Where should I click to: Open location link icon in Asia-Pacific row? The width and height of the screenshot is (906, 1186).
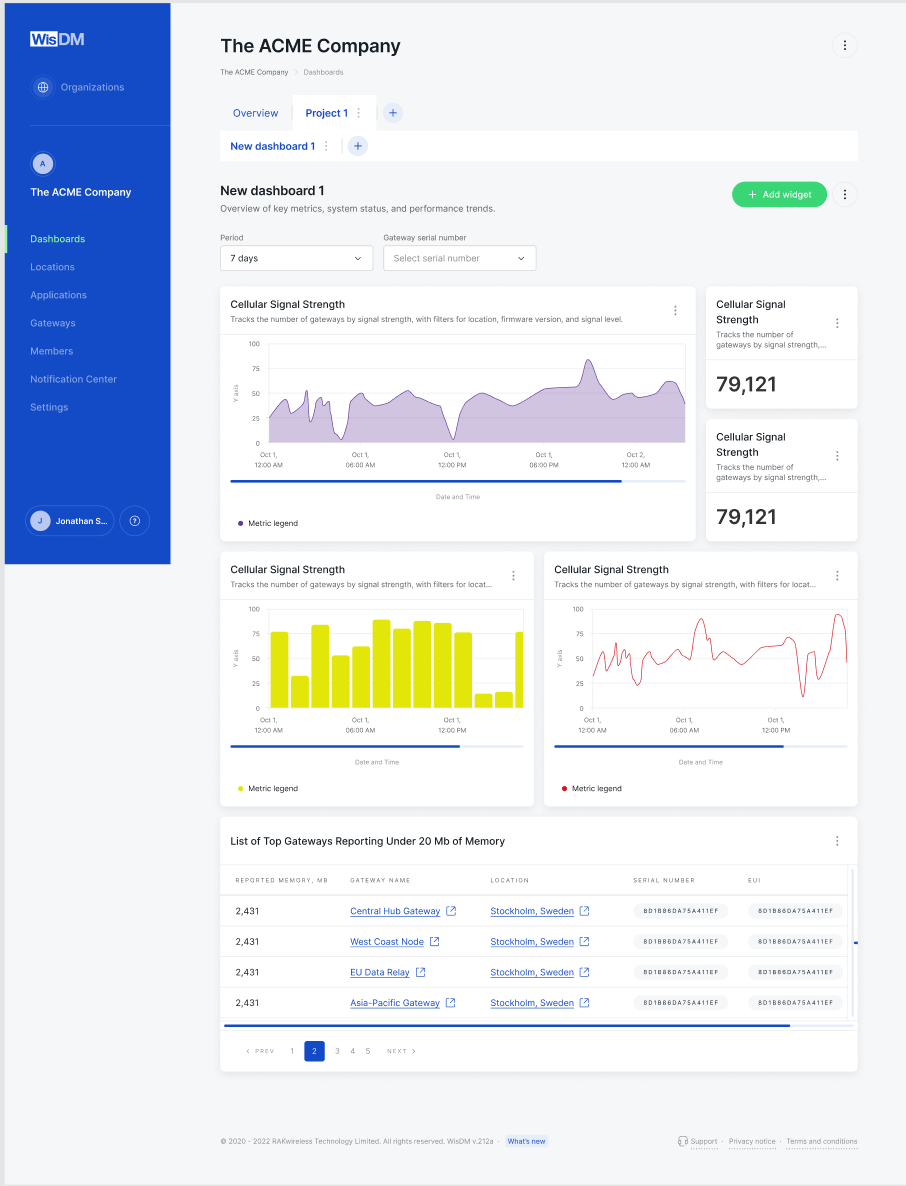point(585,1002)
